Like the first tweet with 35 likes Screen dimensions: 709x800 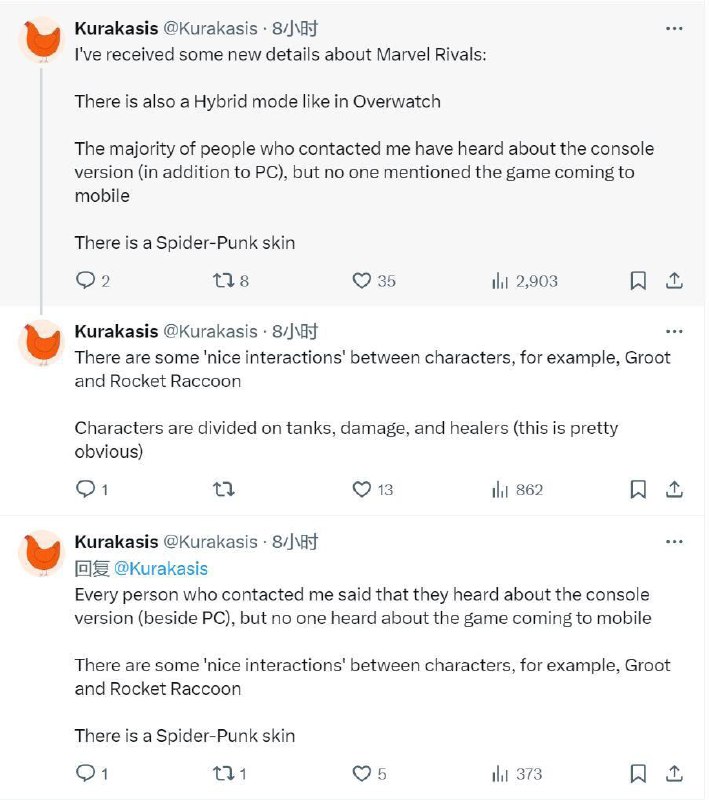tap(362, 281)
